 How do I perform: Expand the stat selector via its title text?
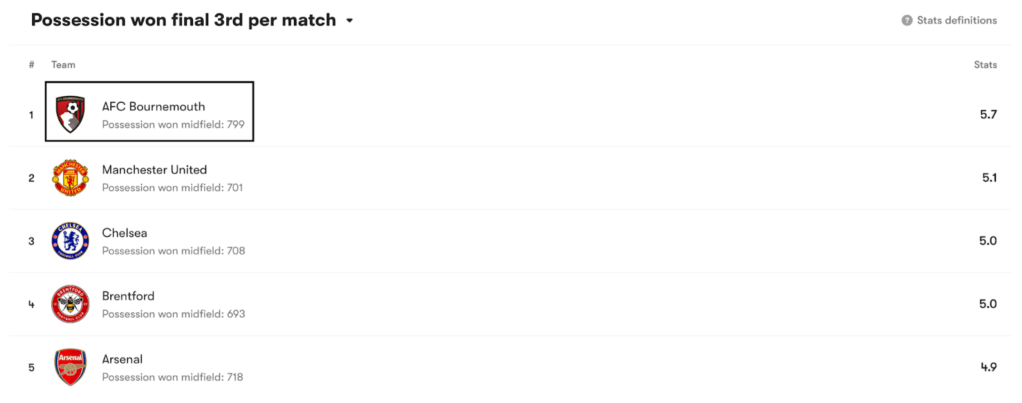pos(183,20)
